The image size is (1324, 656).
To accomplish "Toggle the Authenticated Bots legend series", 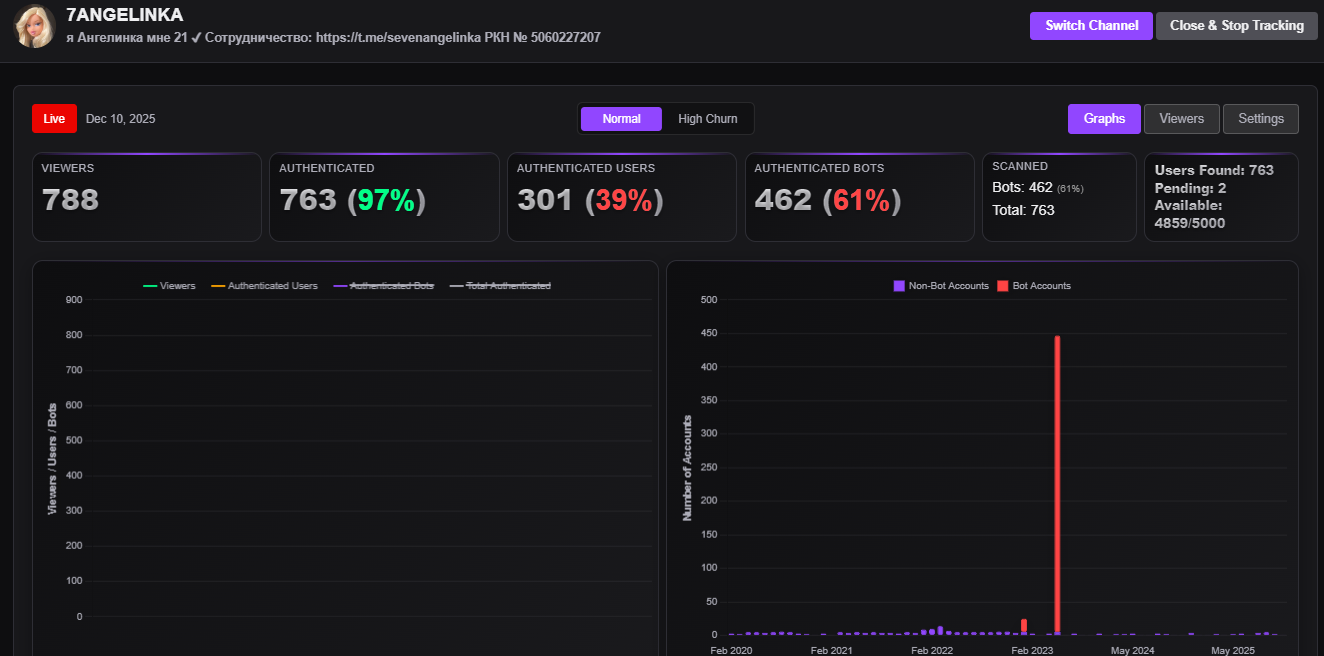I will (x=383, y=286).
